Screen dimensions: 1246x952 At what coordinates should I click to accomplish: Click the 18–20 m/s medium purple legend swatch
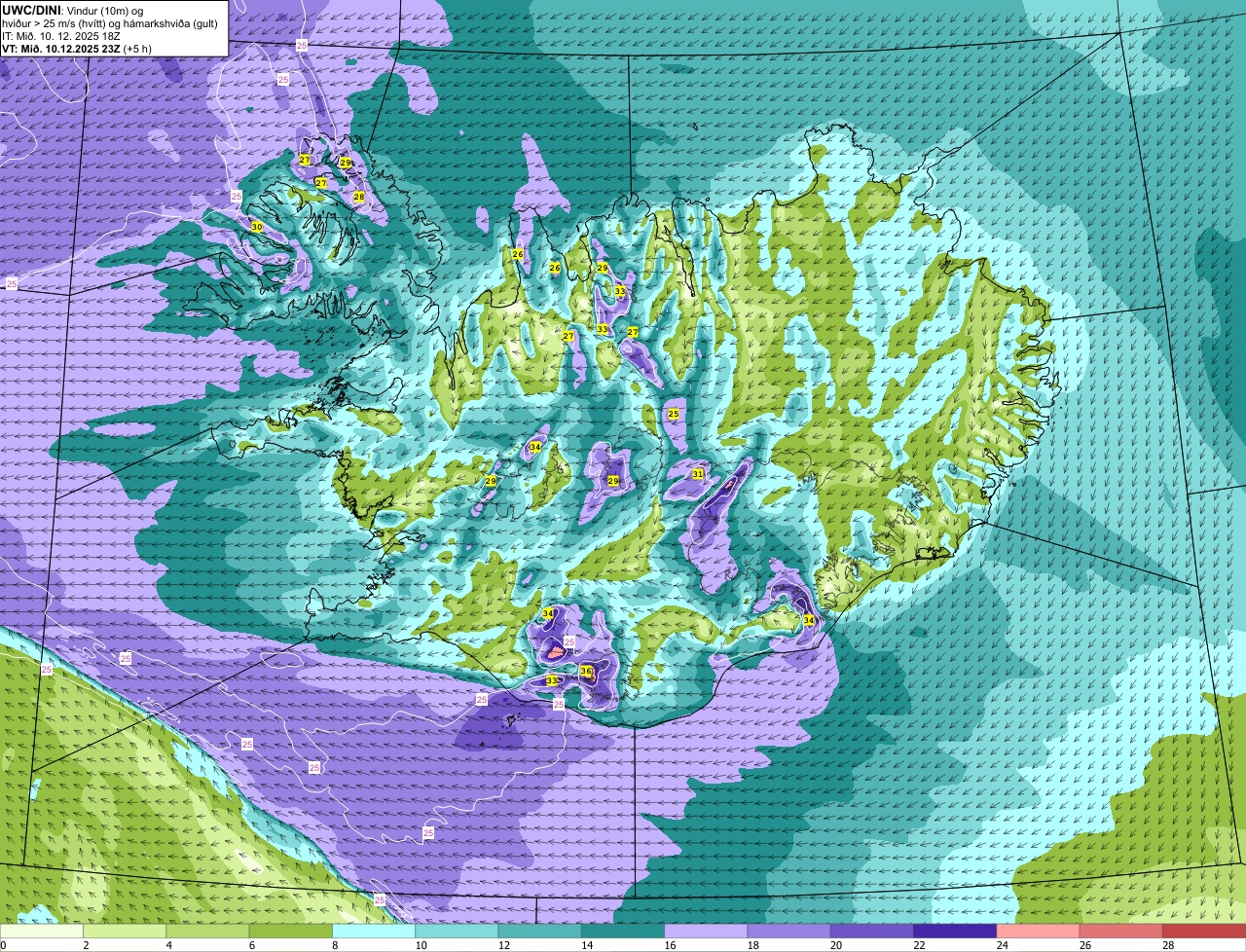coord(789,931)
